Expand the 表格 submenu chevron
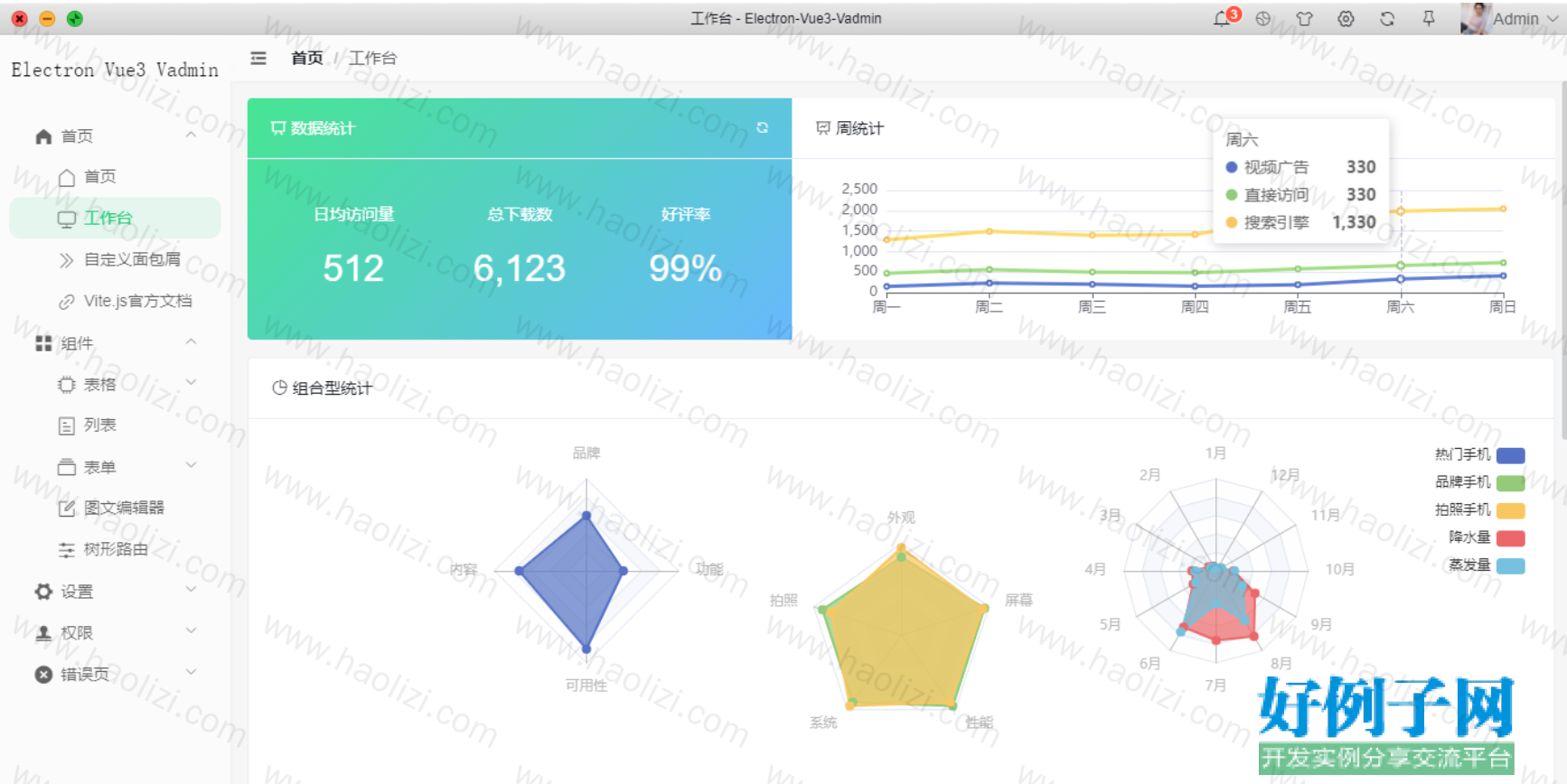The width and height of the screenshot is (1567, 784). point(191,384)
